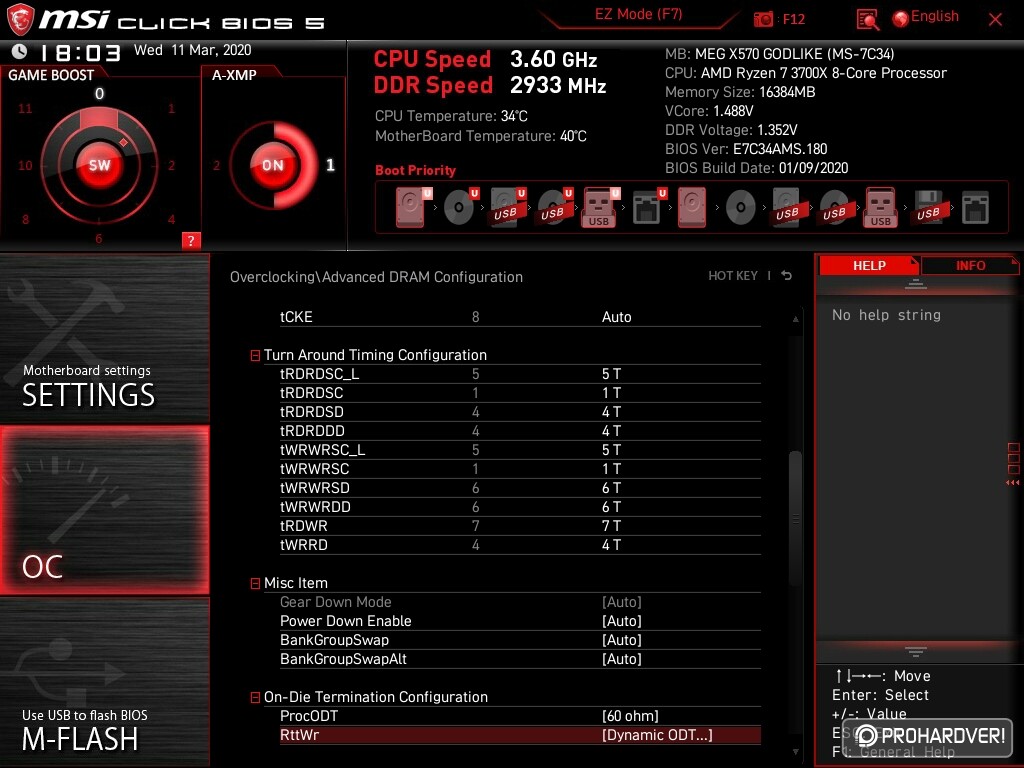Click the settings list scrollbar thumb
The image size is (1024, 768).
pos(795,518)
